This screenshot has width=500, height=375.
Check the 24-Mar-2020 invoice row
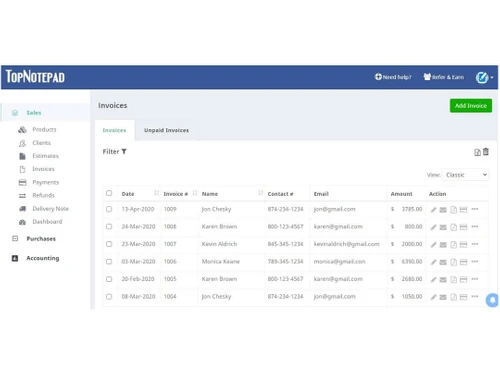(109, 227)
